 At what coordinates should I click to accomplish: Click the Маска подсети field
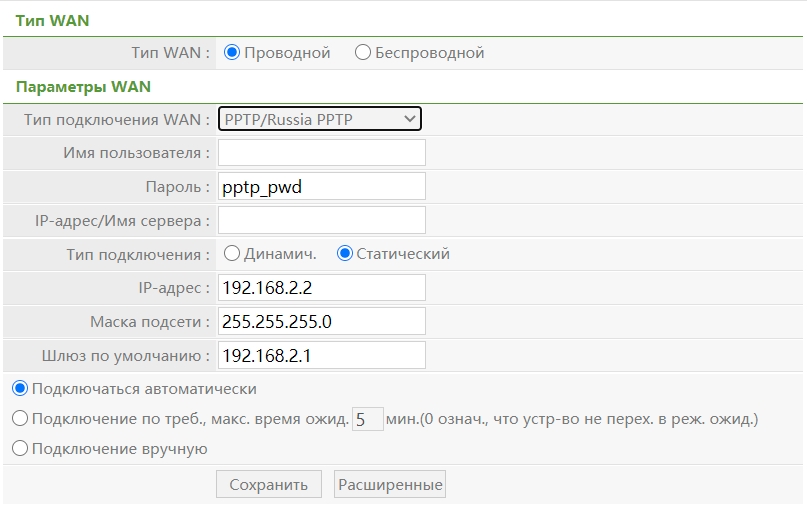coord(321,322)
